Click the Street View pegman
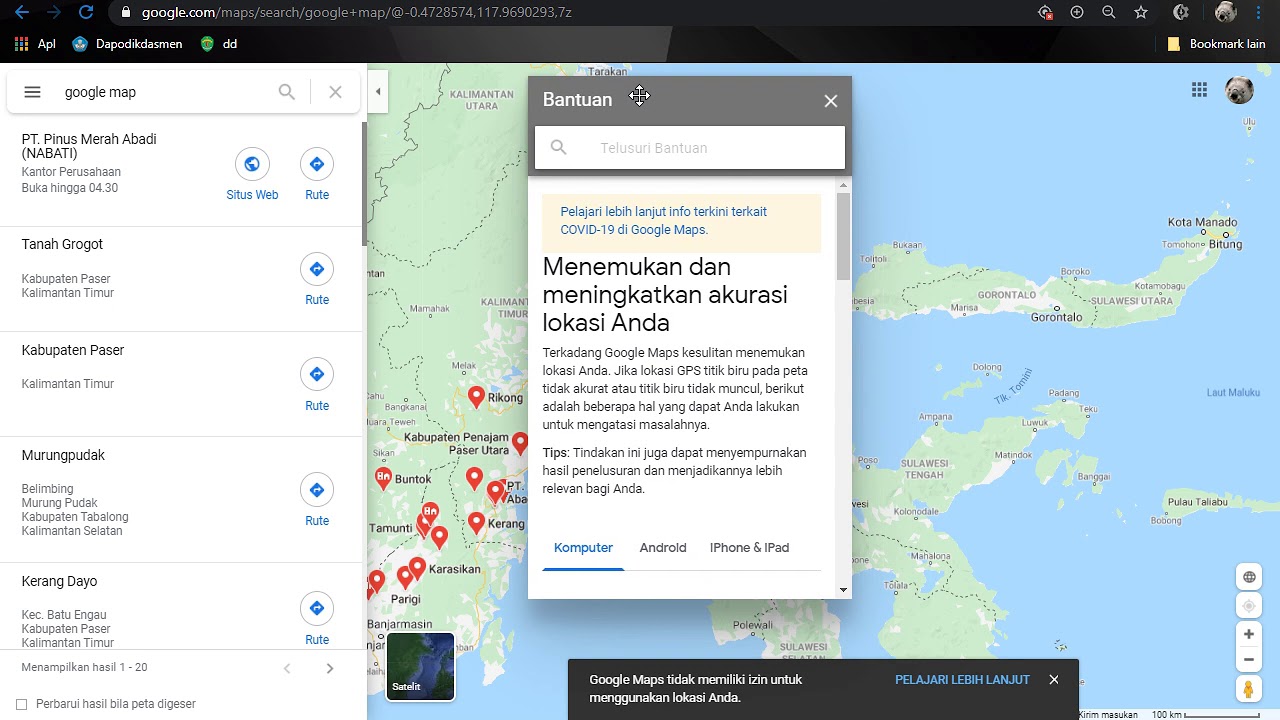 point(1249,689)
